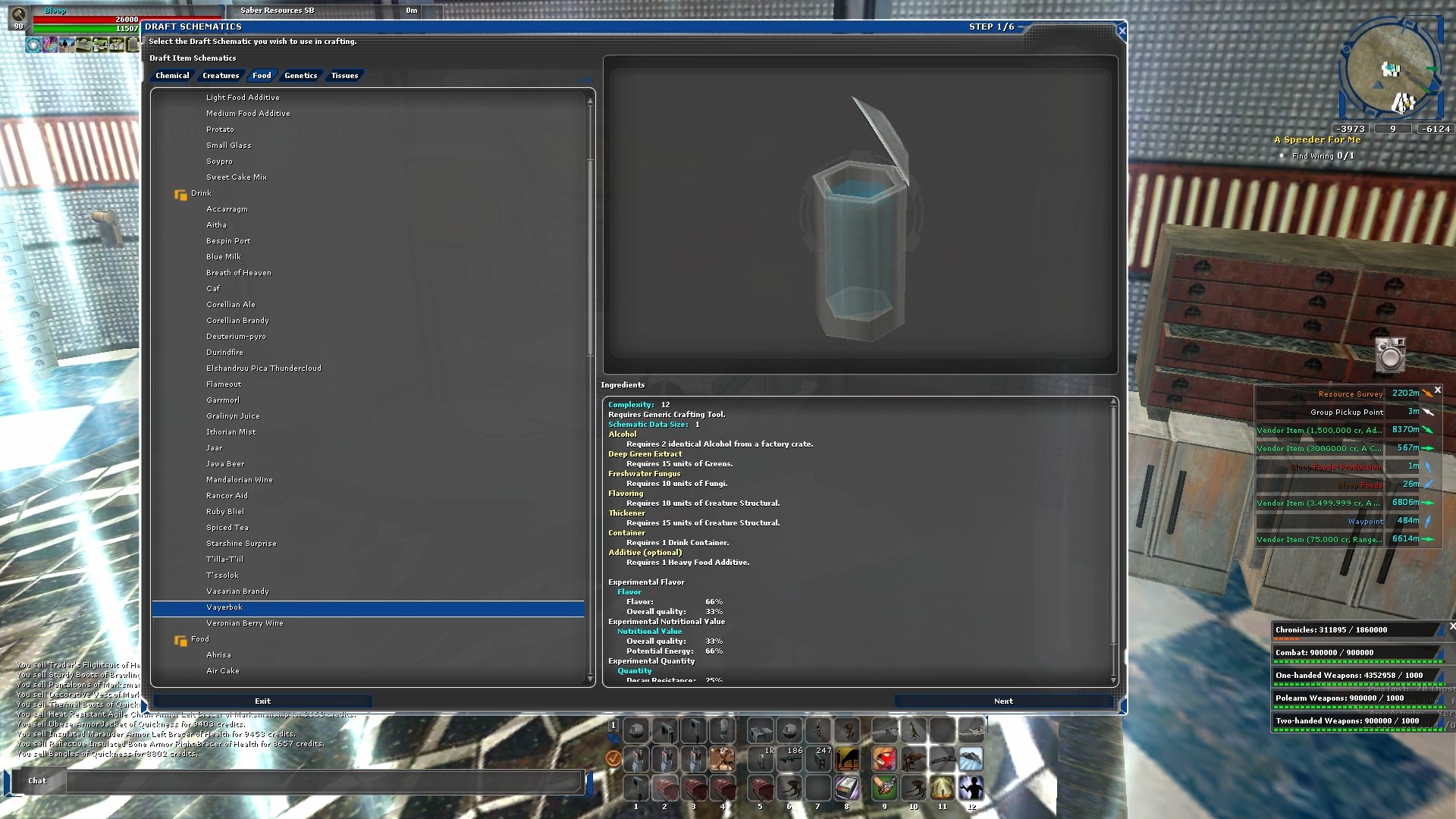
Task: Select the Vayerbok schematic row
Action: pyautogui.click(x=368, y=607)
